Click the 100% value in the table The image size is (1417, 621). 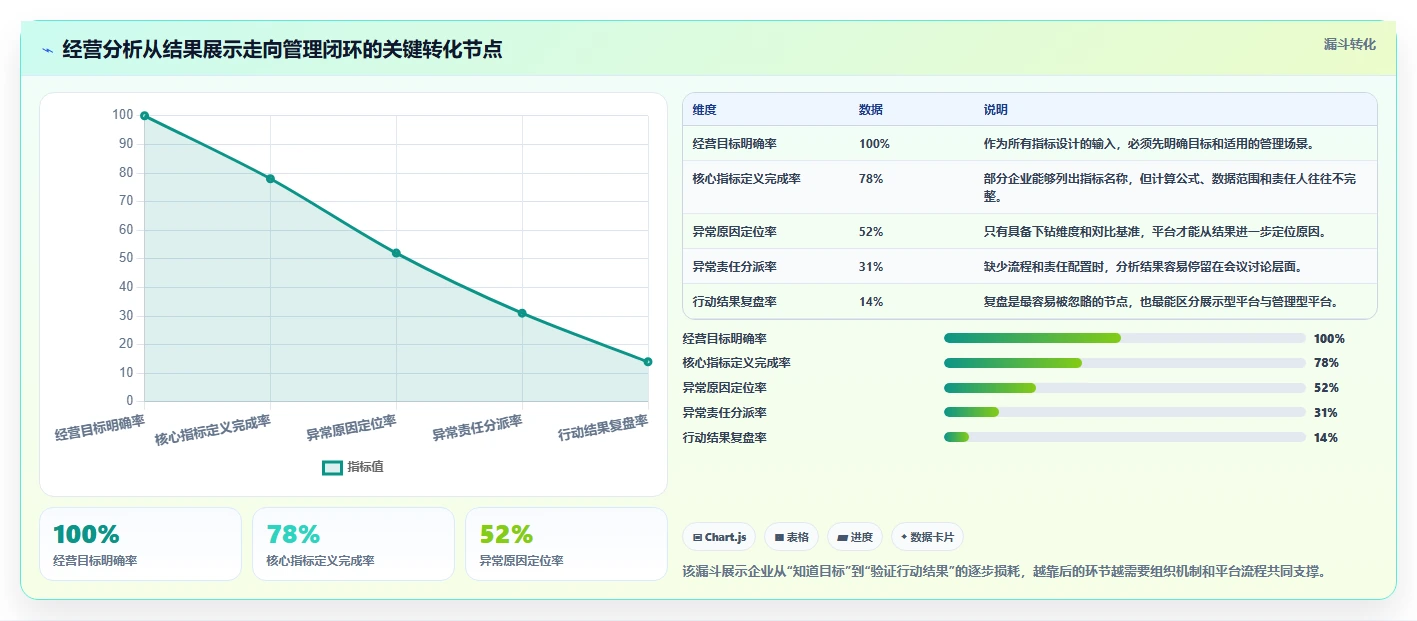(x=874, y=144)
